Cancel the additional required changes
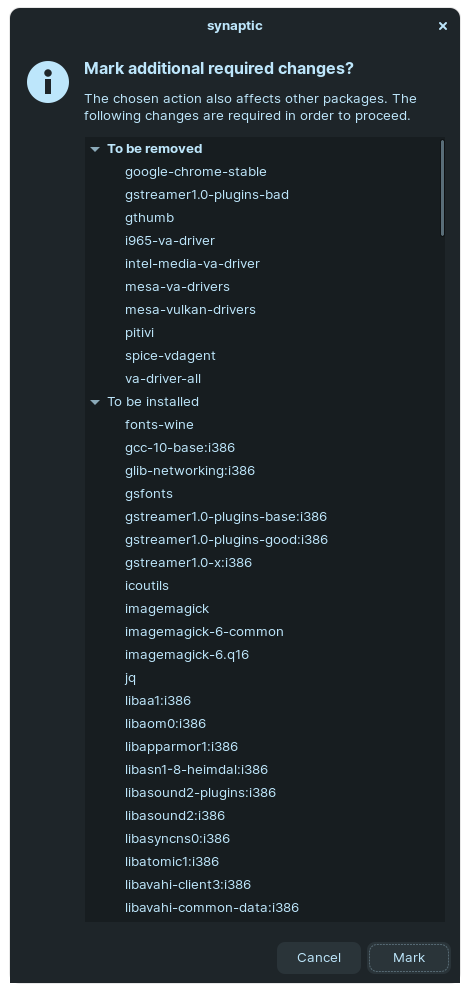Image resolution: width=470 pixels, height=993 pixels. pos(319,958)
